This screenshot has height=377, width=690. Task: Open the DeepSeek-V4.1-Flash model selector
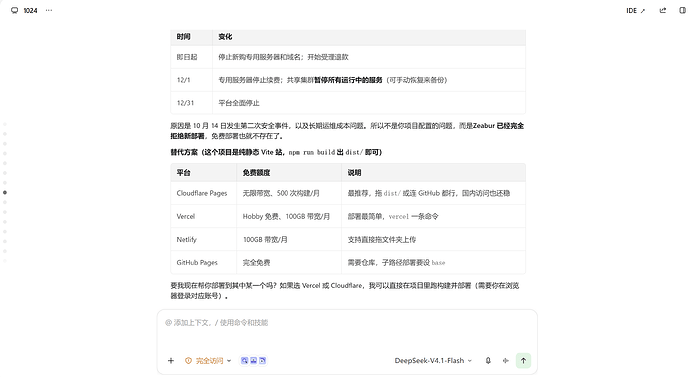click(433, 361)
